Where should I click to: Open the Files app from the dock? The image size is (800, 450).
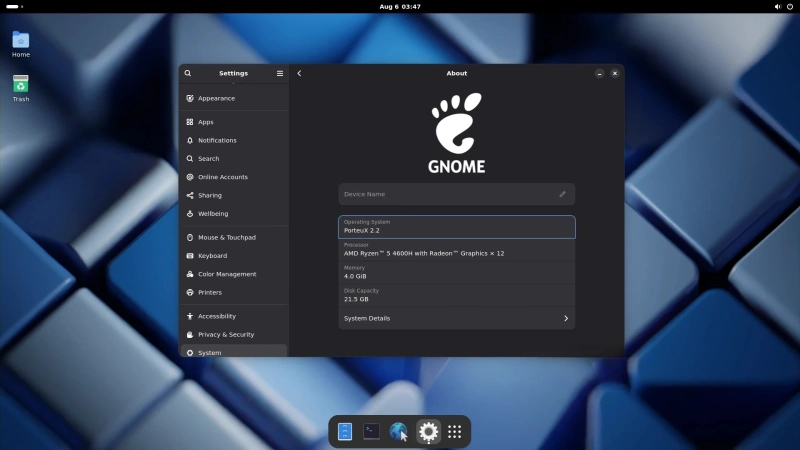click(x=345, y=432)
